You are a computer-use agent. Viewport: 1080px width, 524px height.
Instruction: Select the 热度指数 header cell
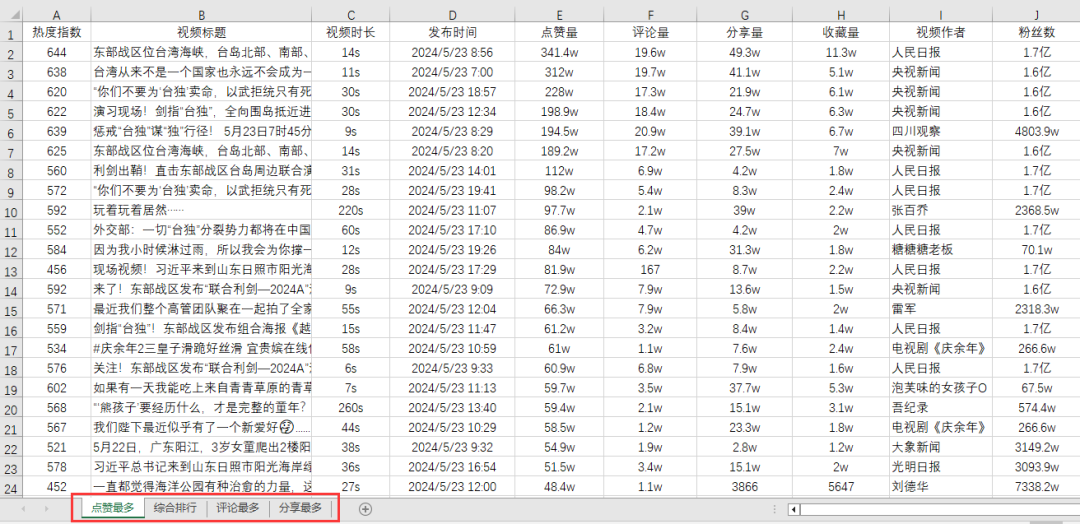pyautogui.click(x=57, y=33)
